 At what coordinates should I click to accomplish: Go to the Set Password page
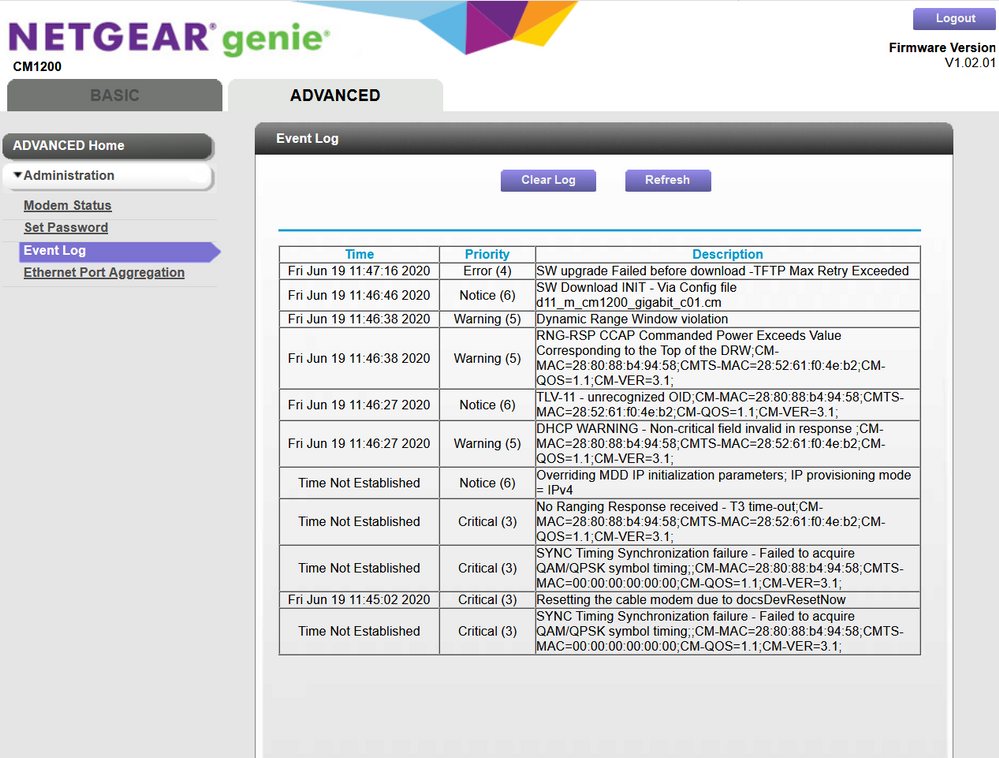pyautogui.click(x=65, y=228)
